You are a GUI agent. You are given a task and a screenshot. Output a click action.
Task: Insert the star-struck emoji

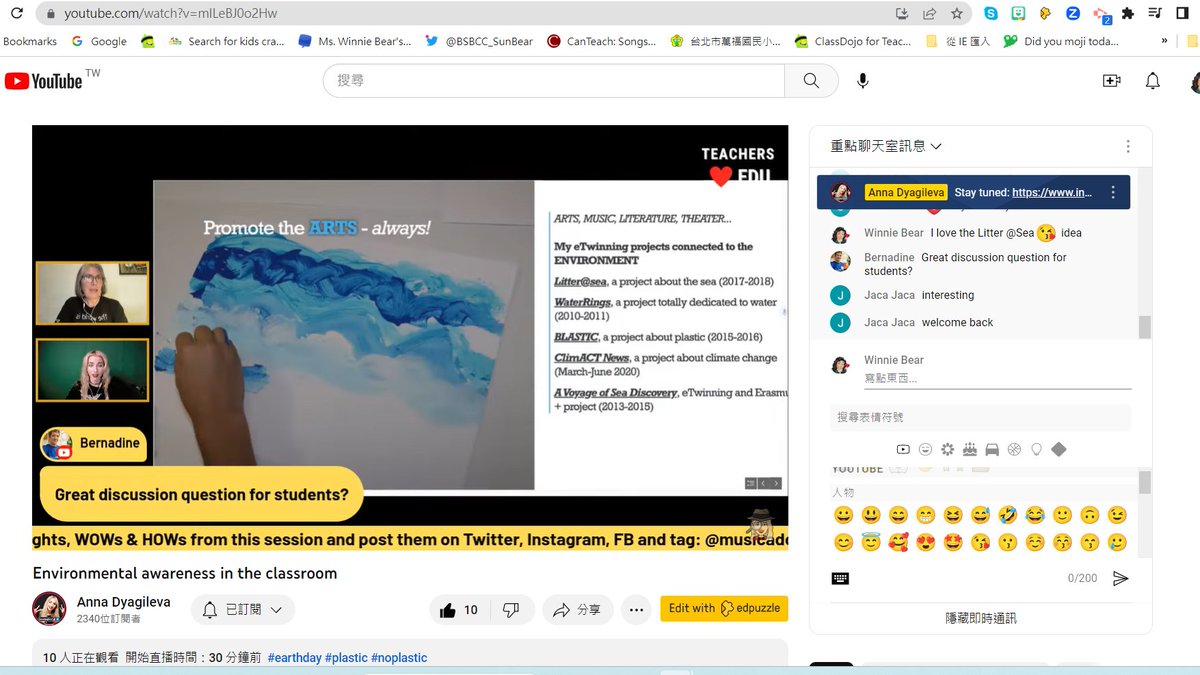tap(953, 543)
